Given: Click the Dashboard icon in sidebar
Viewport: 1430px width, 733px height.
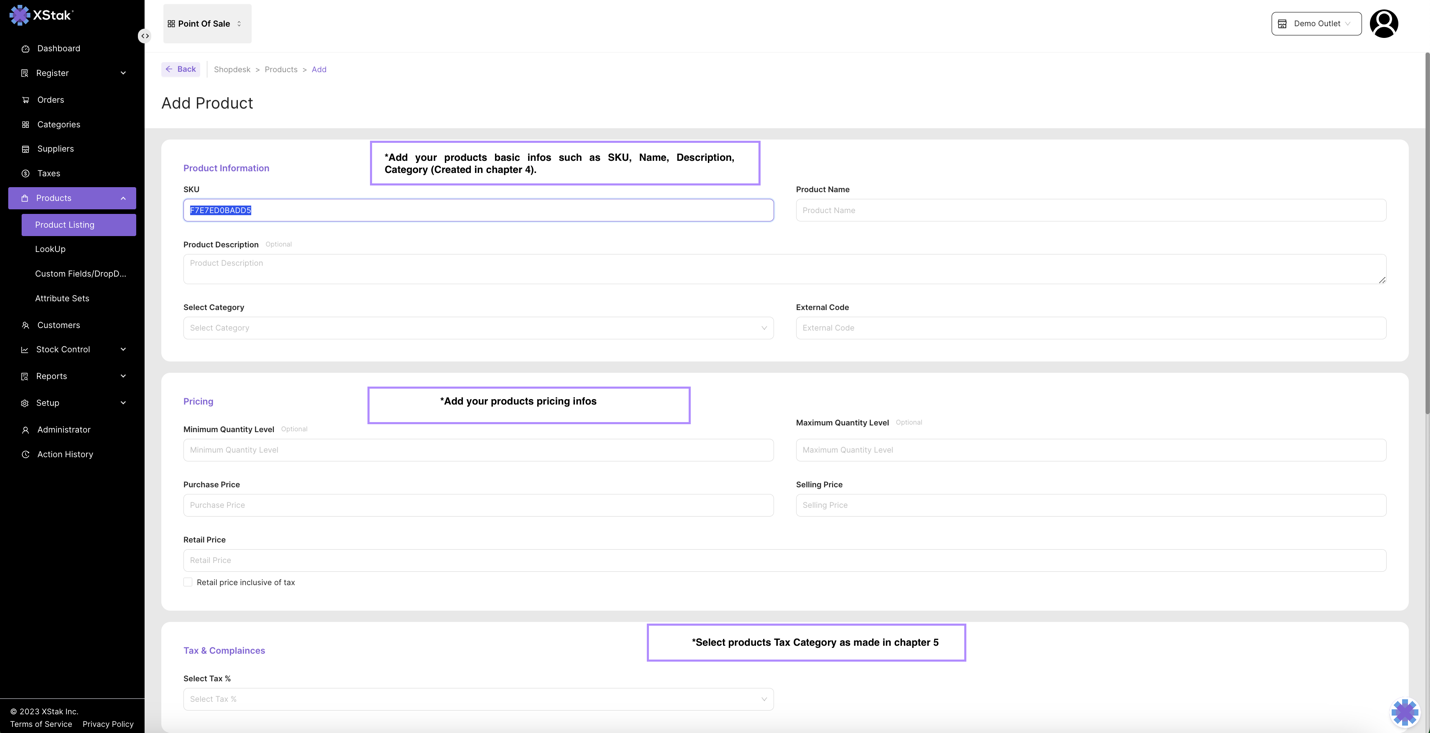Looking at the screenshot, I should [x=26, y=49].
